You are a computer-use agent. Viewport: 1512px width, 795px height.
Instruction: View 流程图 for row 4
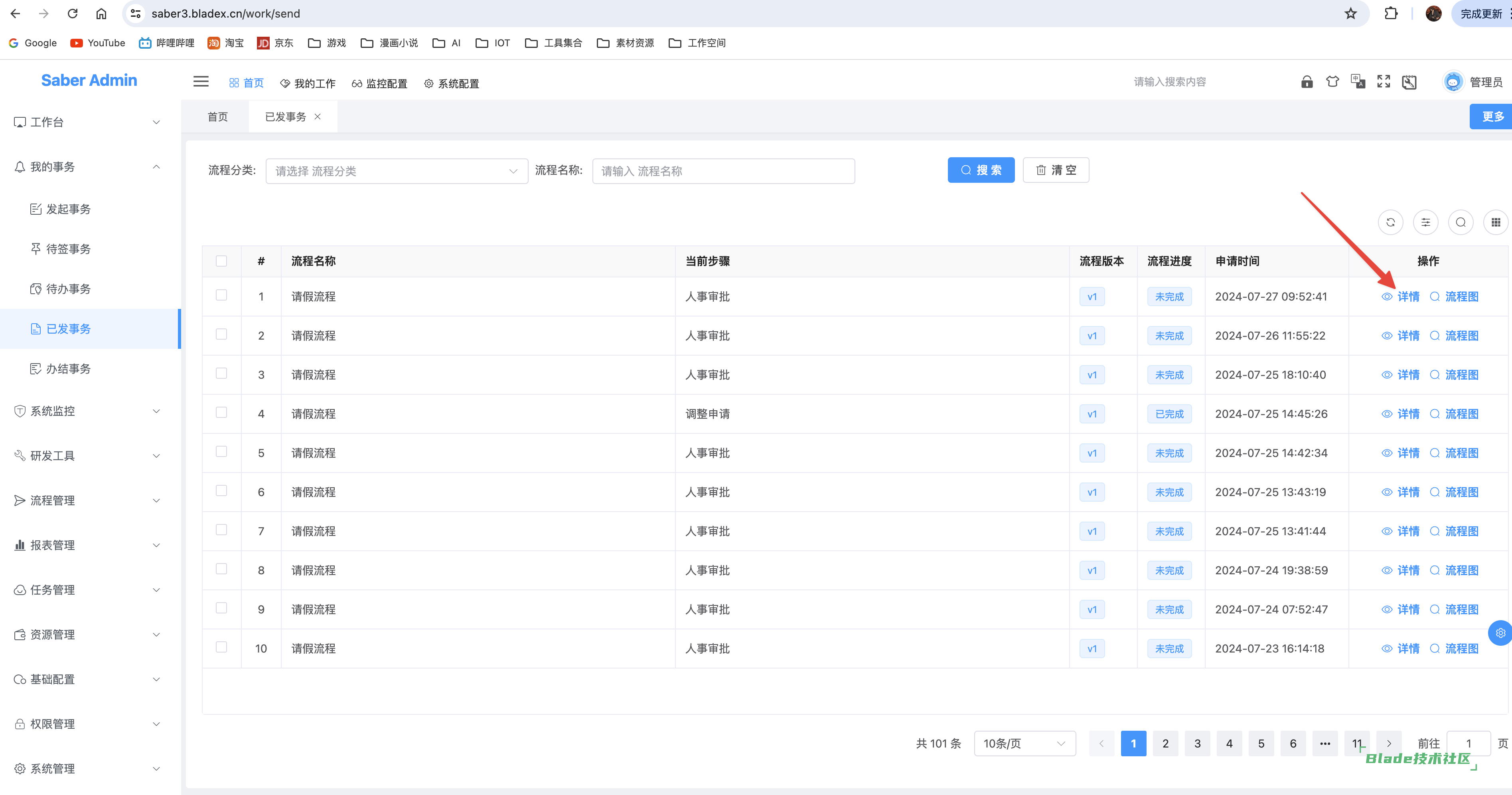[1454, 414]
